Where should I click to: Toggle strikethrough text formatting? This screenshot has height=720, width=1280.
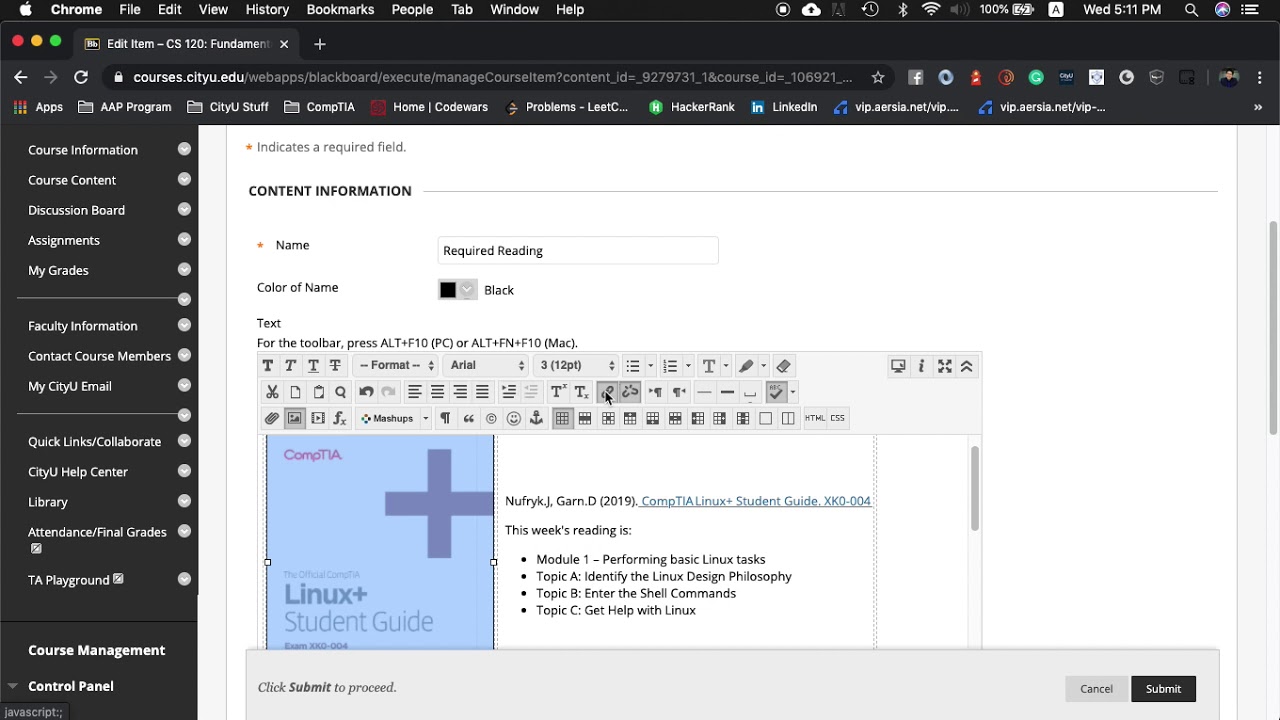click(335, 366)
